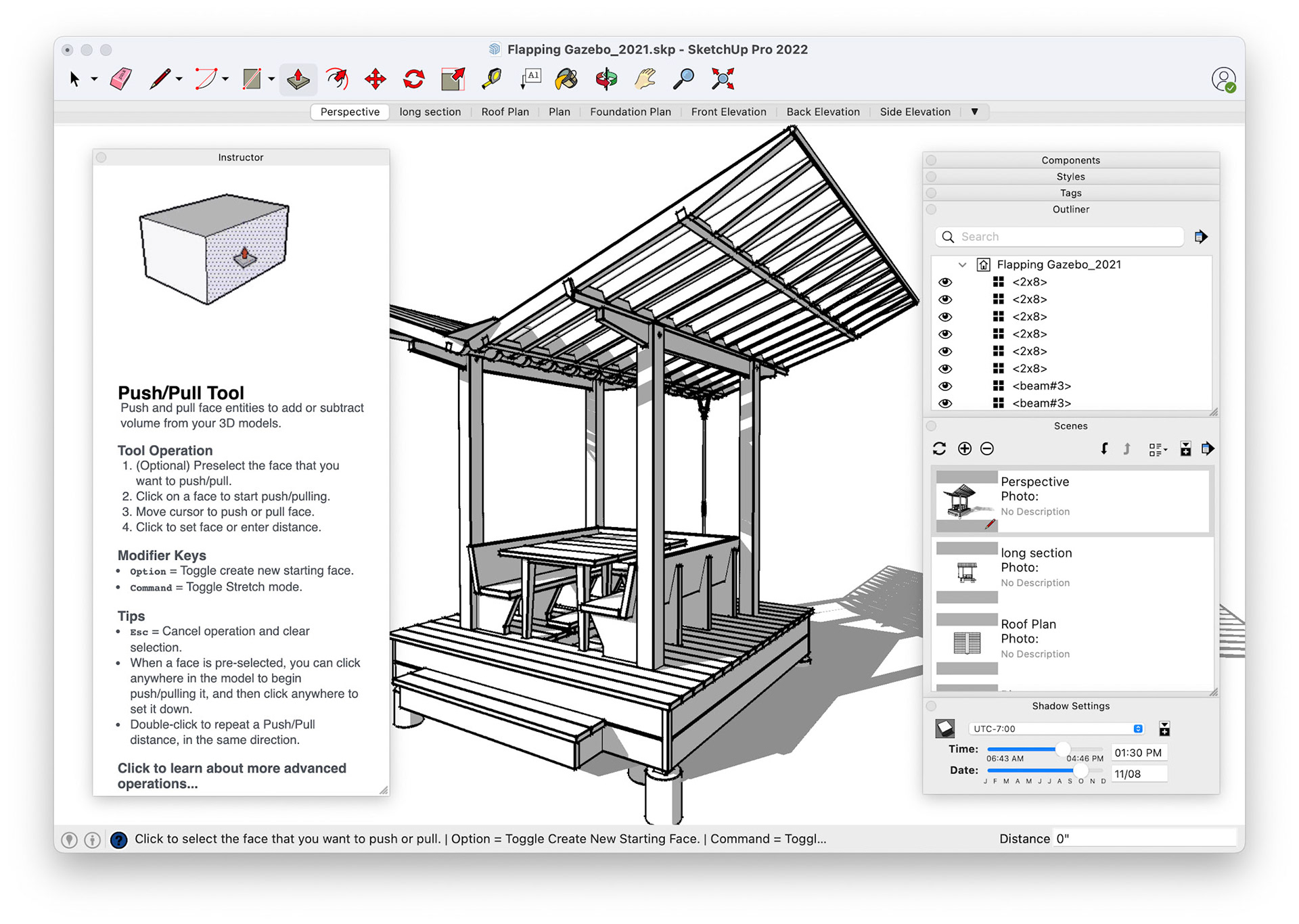
Task: Activate the Orbit tool
Action: 606,79
